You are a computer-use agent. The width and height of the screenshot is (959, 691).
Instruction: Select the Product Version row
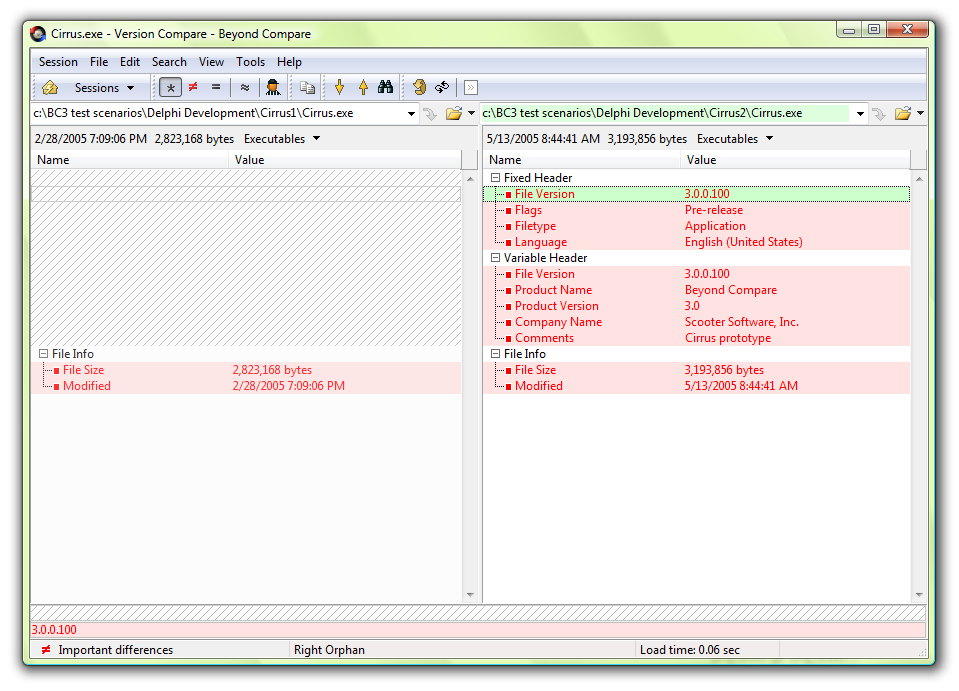tap(697, 306)
